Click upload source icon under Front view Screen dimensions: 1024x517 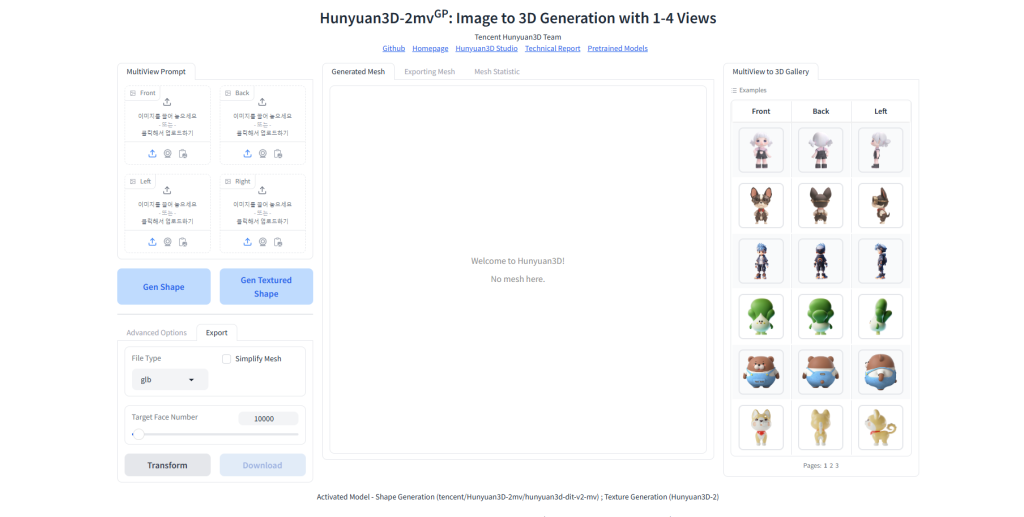pyautogui.click(x=152, y=153)
